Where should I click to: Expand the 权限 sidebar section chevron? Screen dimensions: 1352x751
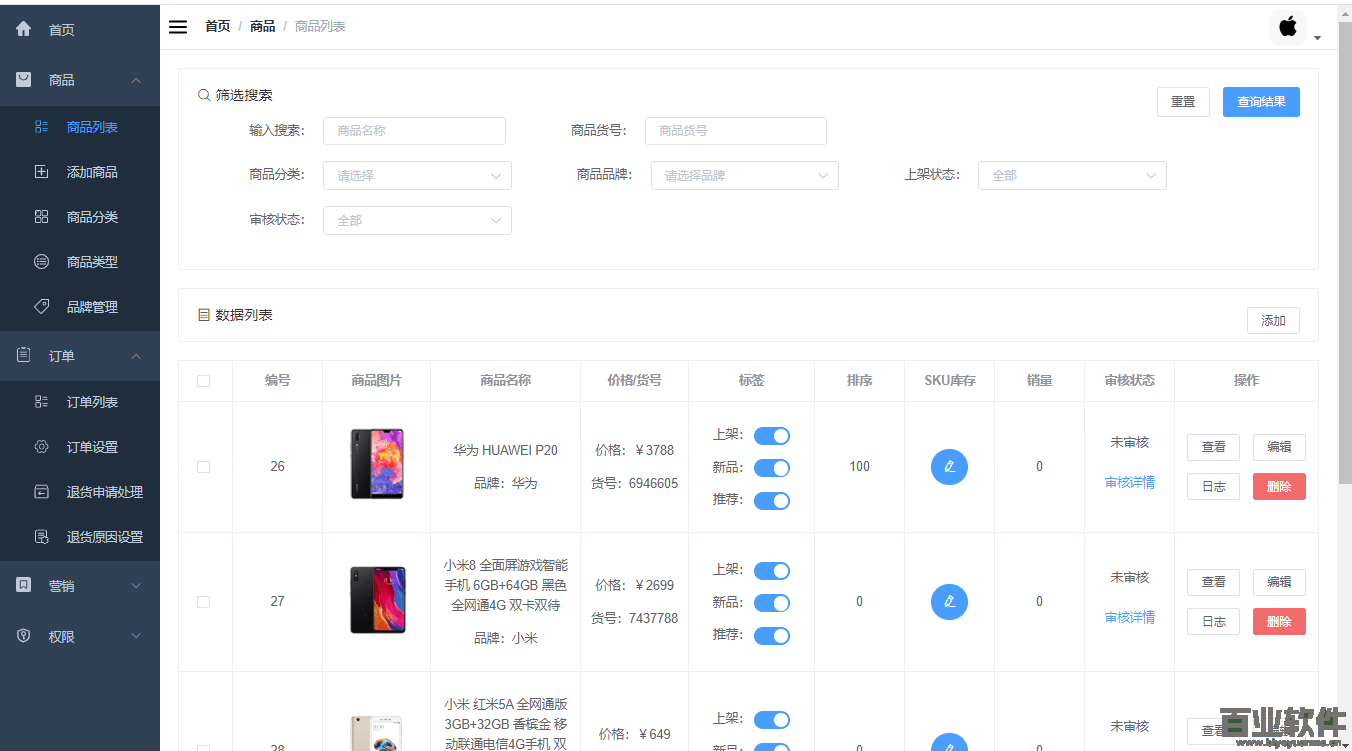(136, 636)
